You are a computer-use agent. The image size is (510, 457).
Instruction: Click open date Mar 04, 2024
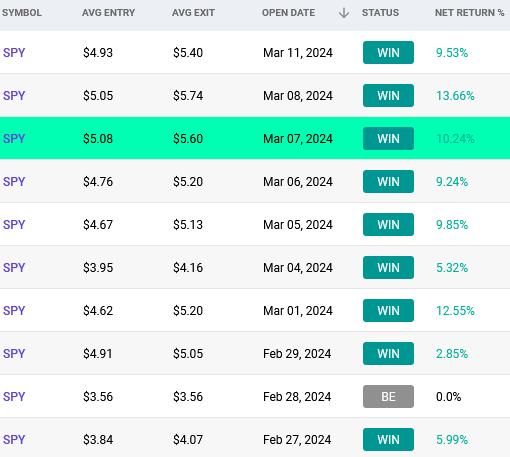point(298,268)
